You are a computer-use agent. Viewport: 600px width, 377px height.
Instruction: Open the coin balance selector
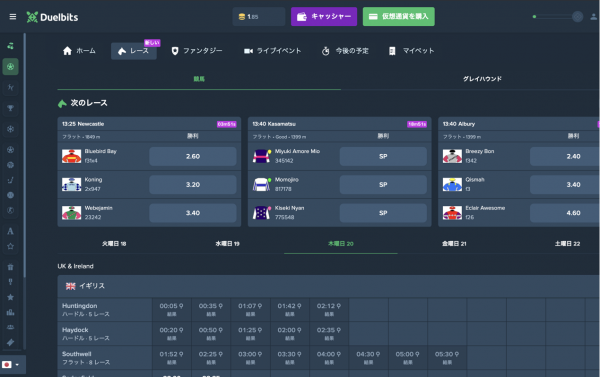pos(259,17)
